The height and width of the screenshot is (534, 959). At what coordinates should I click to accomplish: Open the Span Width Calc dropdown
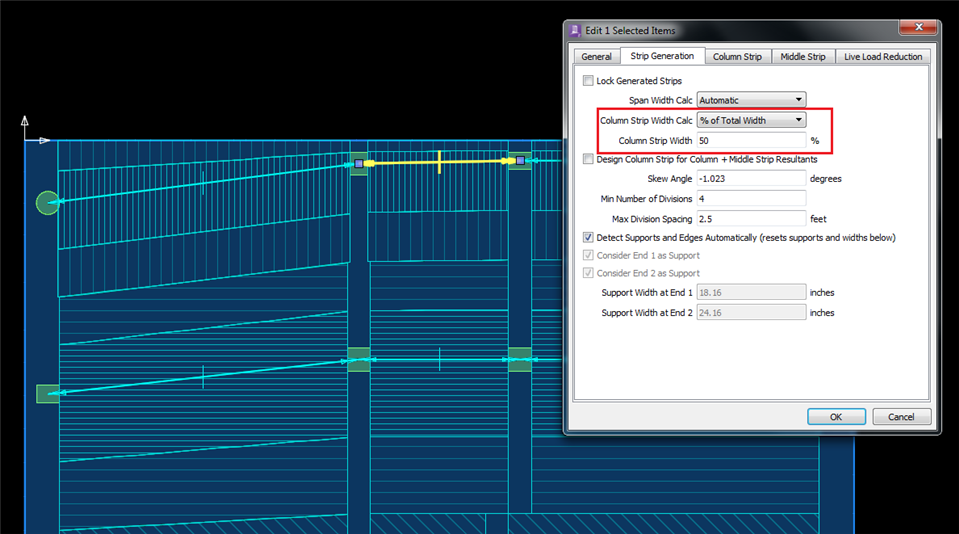click(751, 100)
